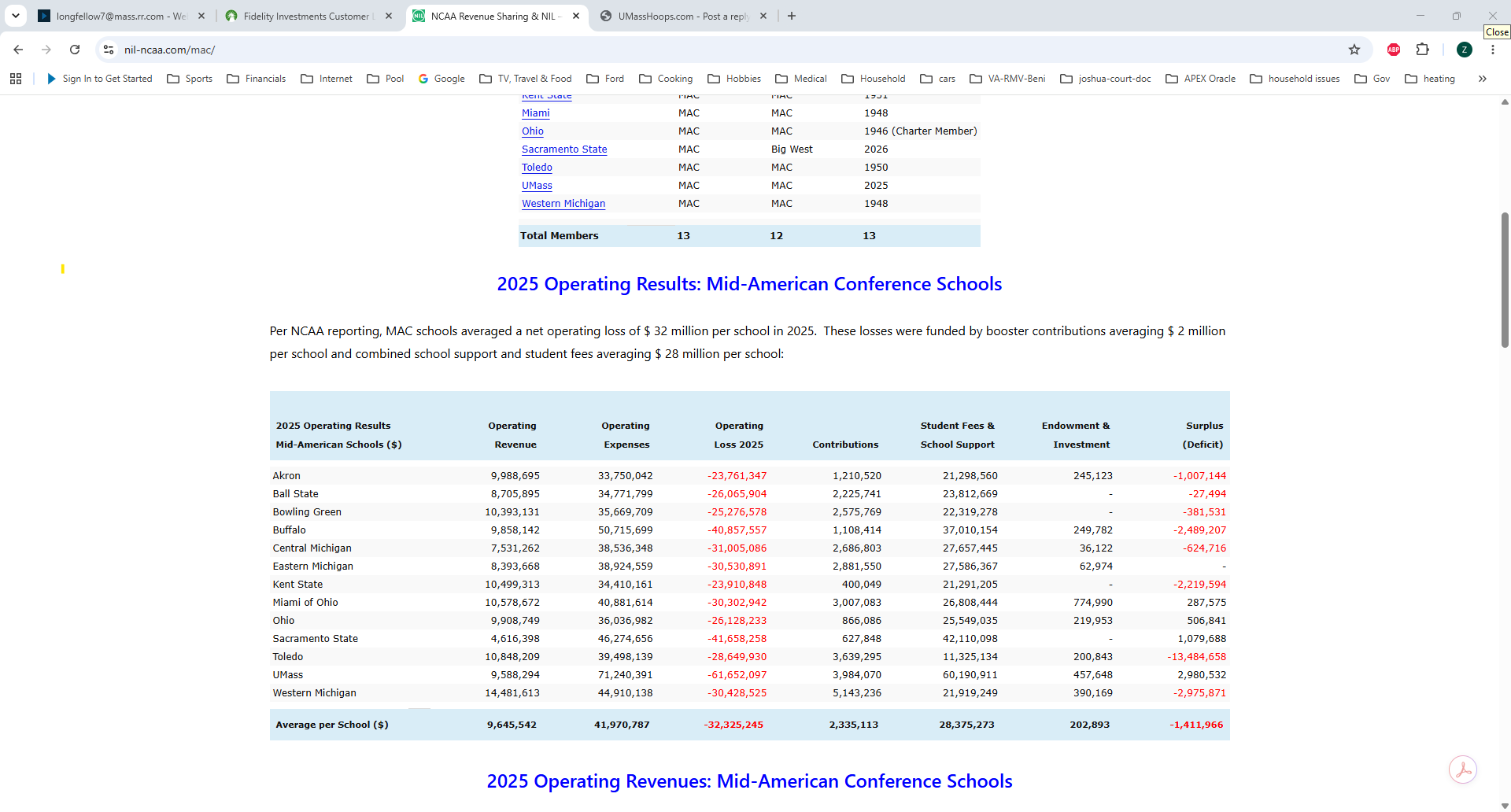Follow the Sacramento State link

coord(564,149)
